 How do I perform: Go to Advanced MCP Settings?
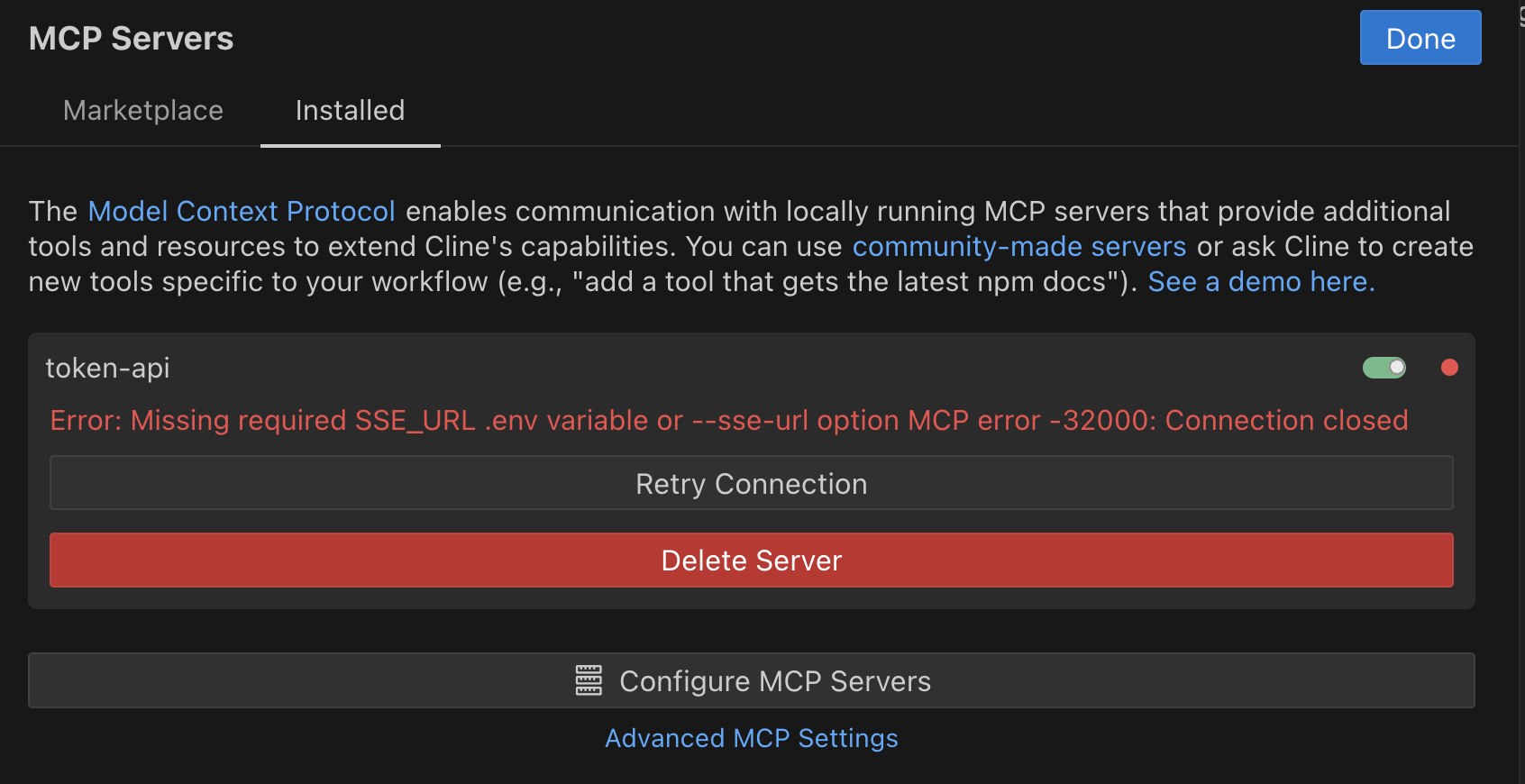point(751,739)
